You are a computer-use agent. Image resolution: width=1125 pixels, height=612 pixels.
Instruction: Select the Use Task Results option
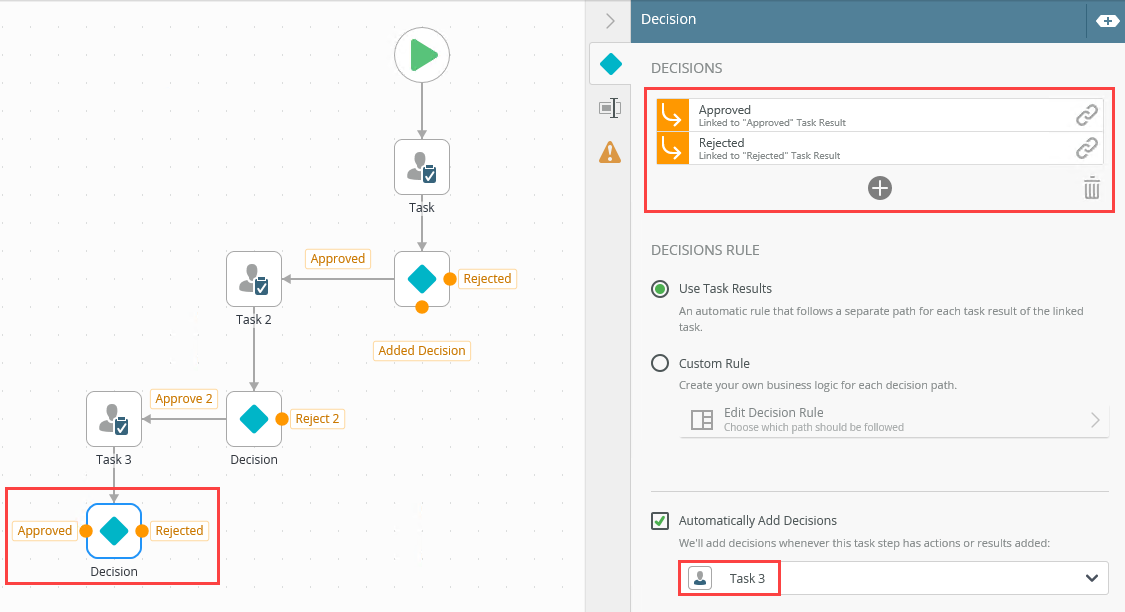(660, 289)
